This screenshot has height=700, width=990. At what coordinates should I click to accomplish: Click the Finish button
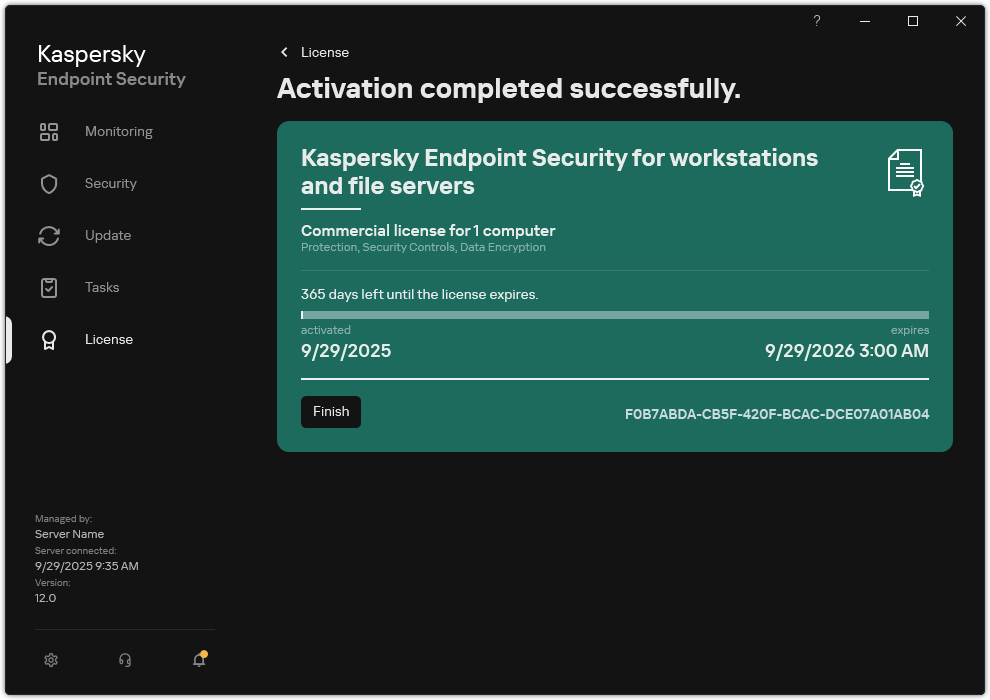(331, 411)
